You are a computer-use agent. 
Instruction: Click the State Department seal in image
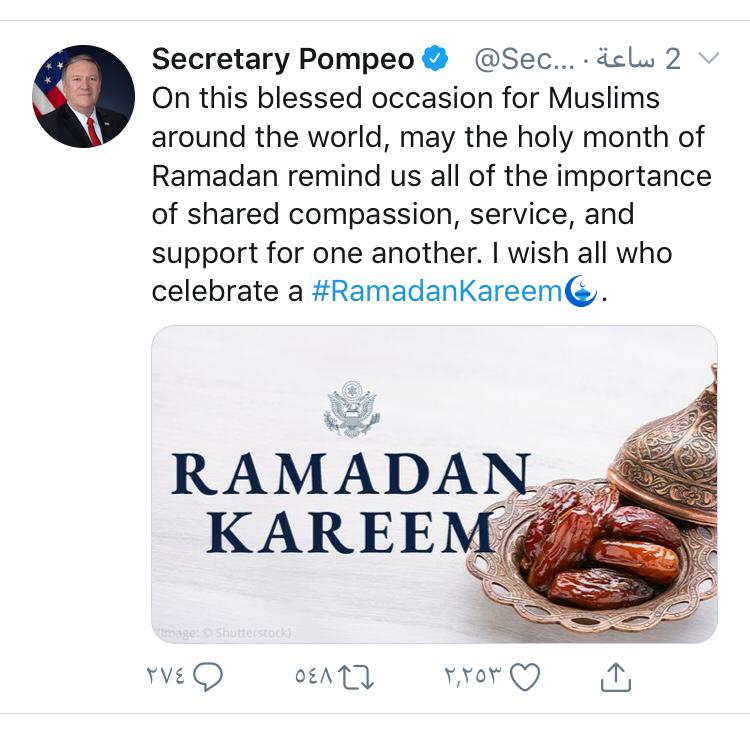pyautogui.click(x=352, y=408)
